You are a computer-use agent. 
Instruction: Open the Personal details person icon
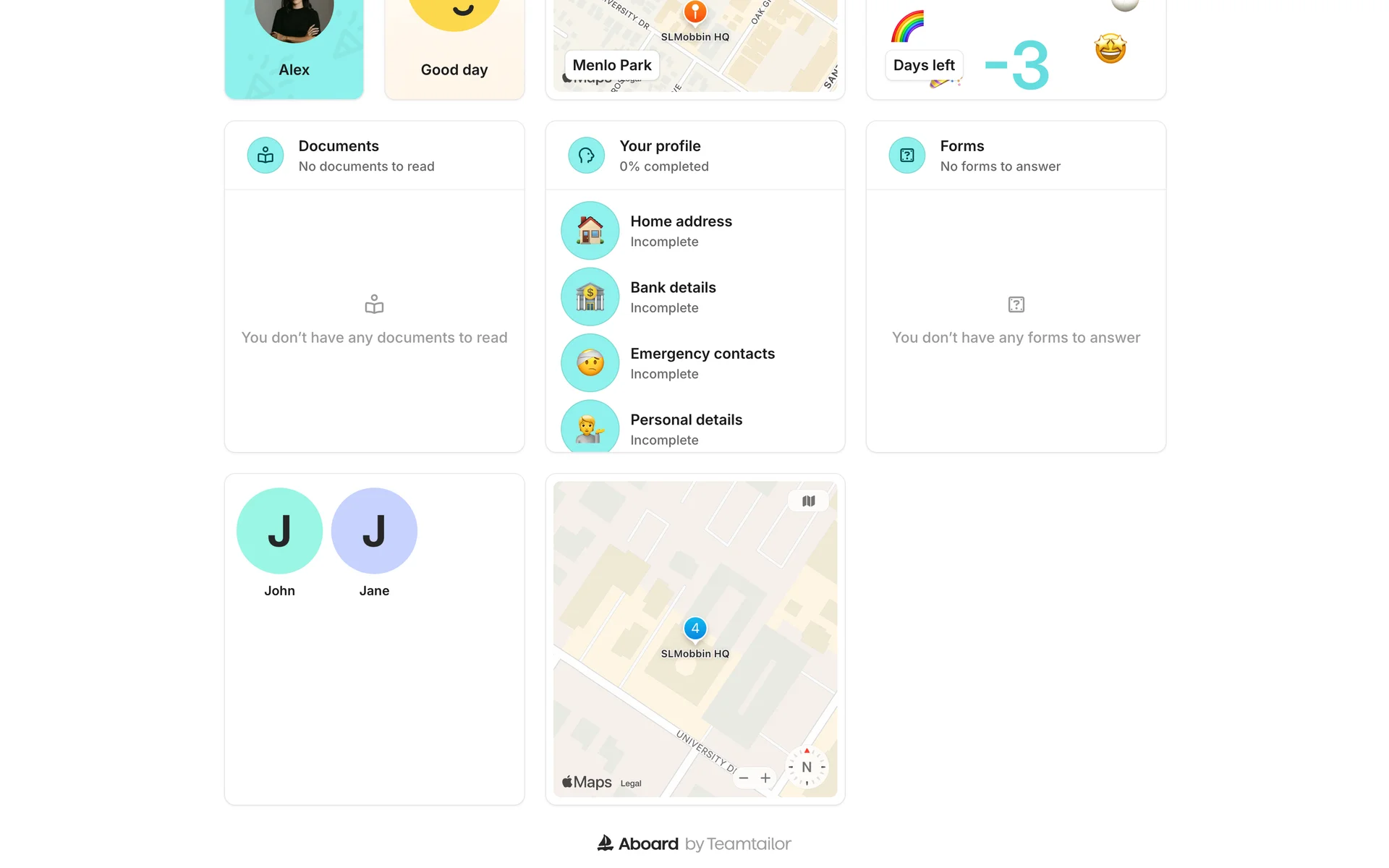[590, 427]
